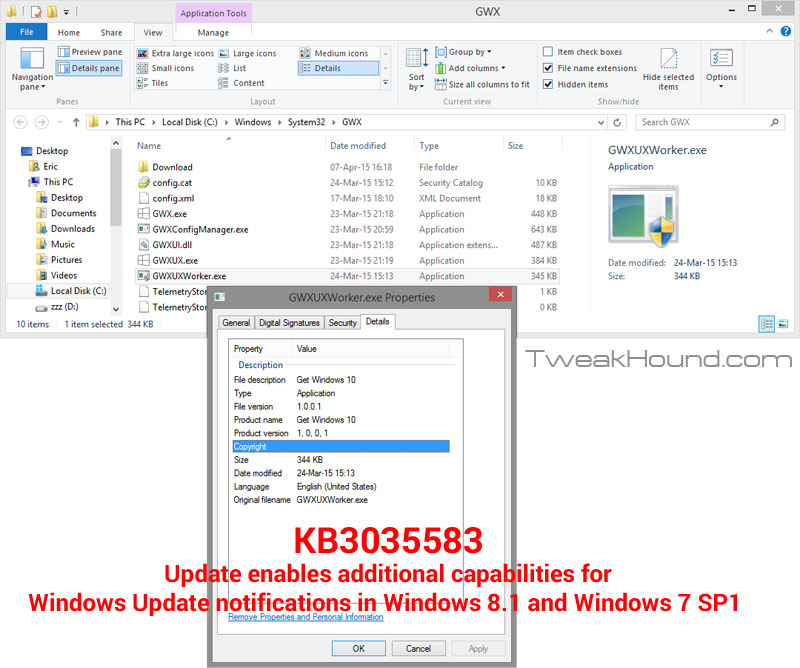
Task: Toggle Hidden items checkbox
Action: (x=548, y=84)
